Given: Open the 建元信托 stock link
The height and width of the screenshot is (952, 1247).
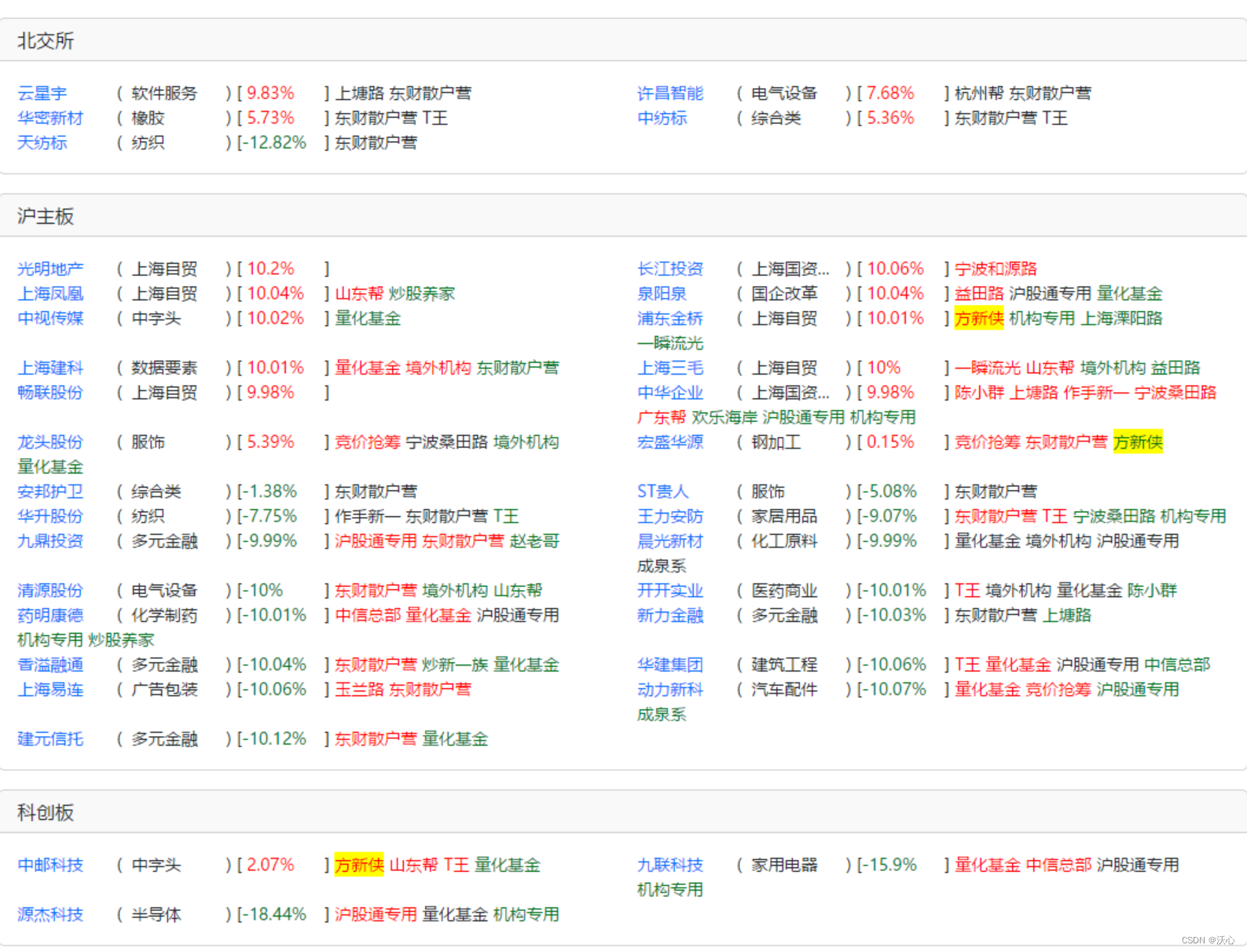Looking at the screenshot, I should pos(50,739).
